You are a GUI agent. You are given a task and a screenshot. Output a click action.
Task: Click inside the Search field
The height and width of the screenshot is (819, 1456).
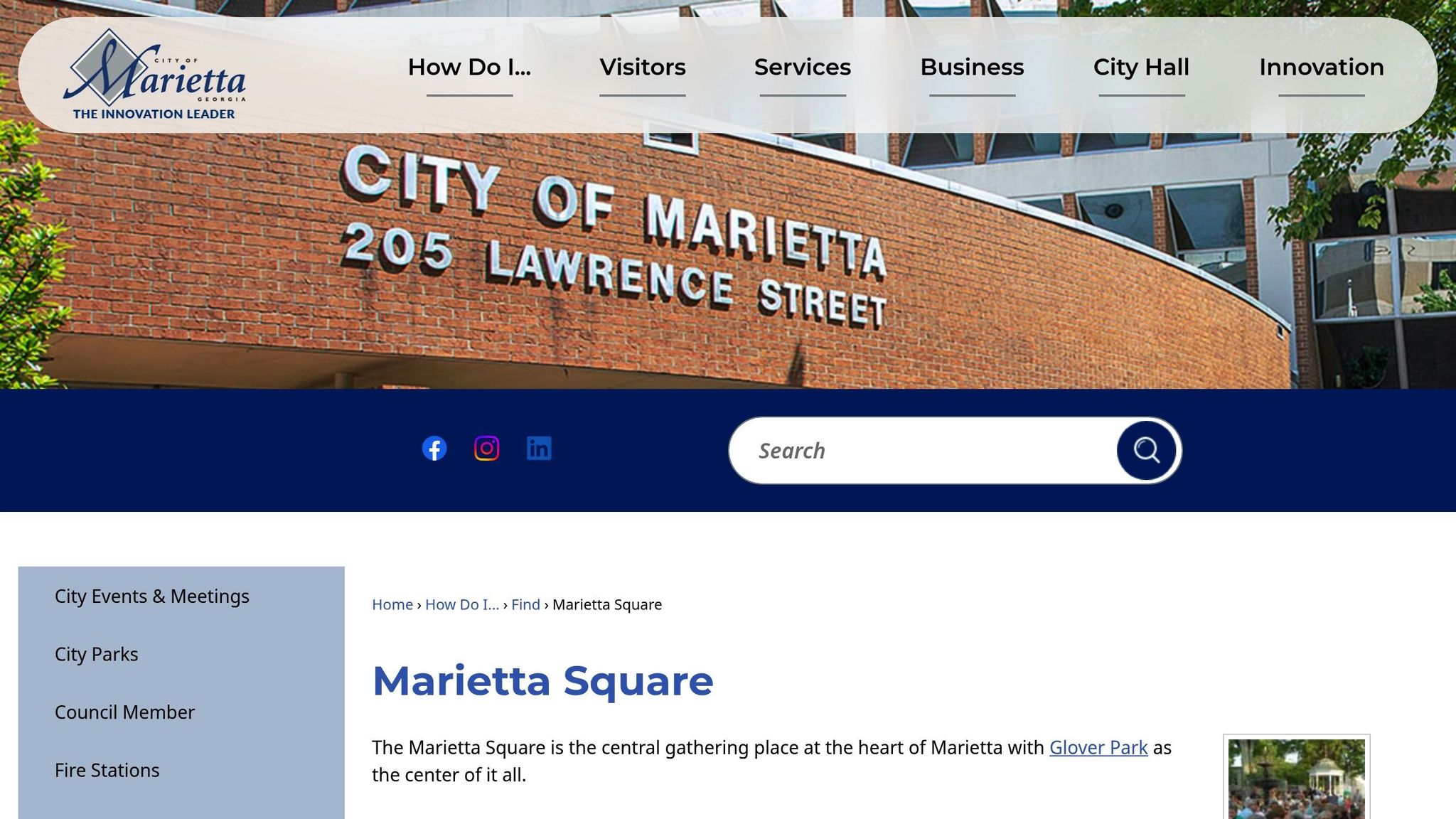889,449
